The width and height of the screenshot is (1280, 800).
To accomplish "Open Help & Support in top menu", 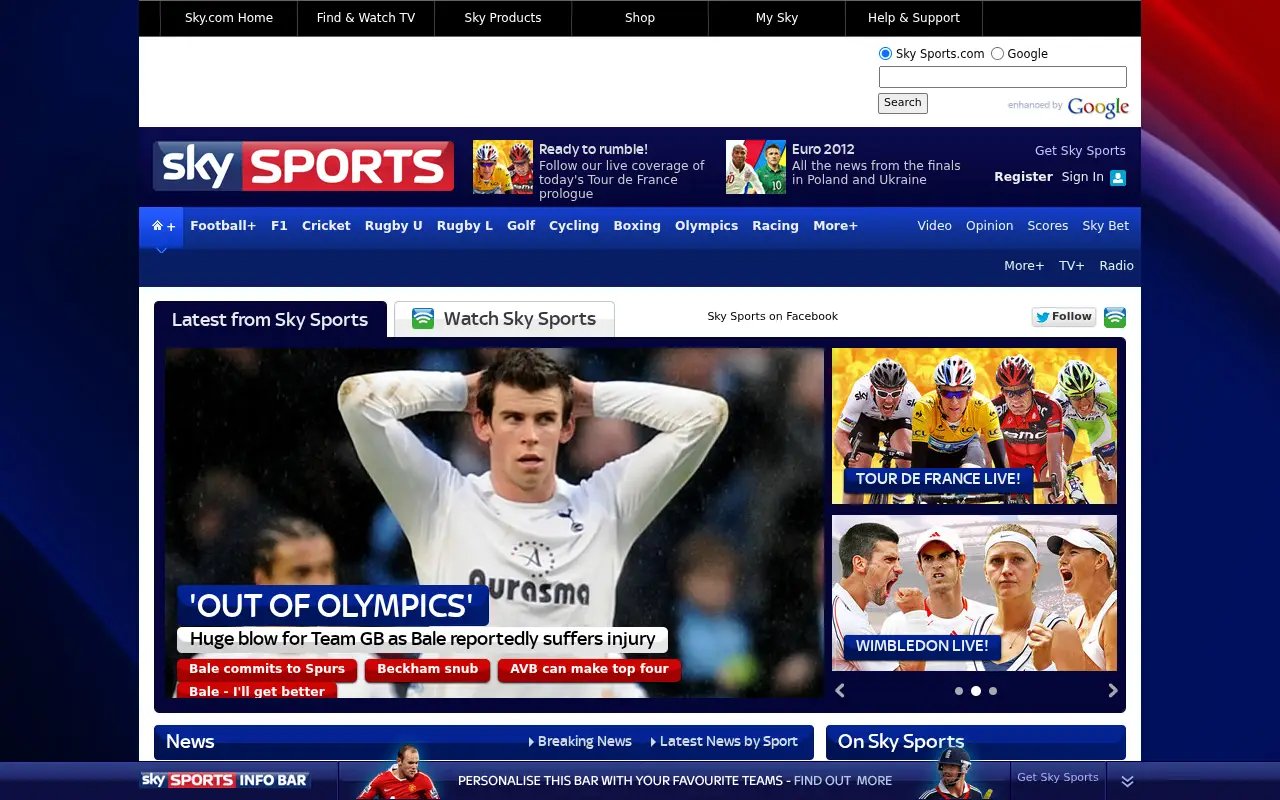I will [x=914, y=18].
